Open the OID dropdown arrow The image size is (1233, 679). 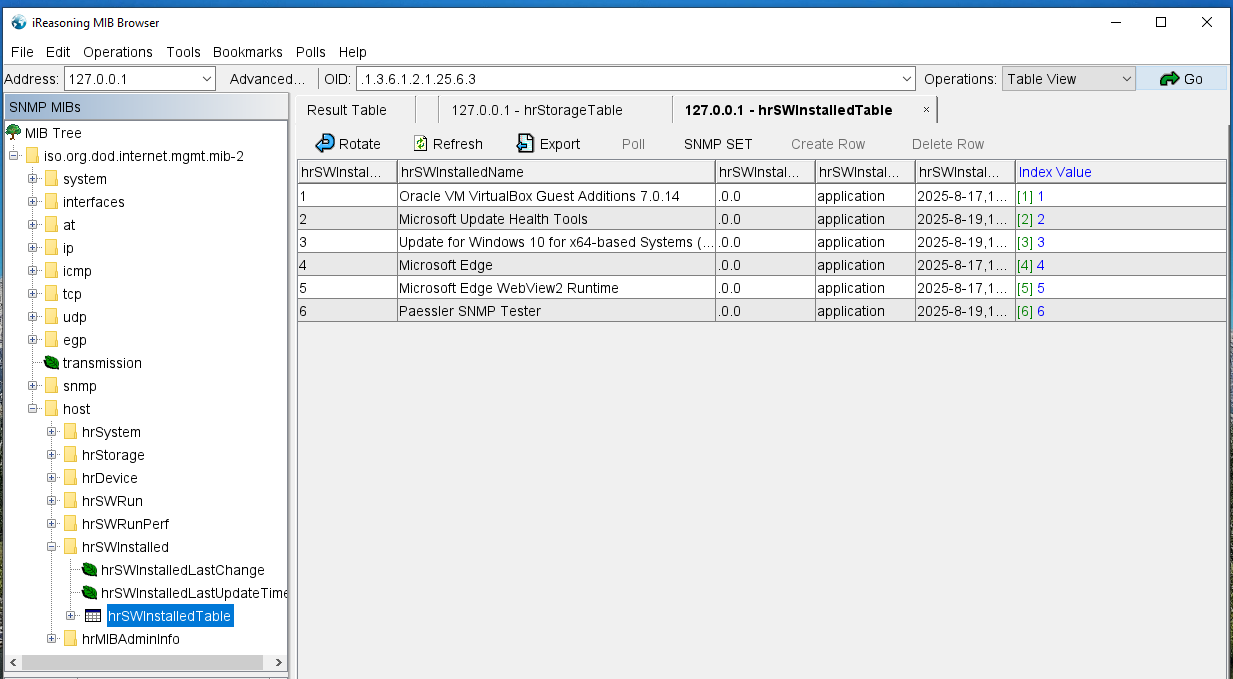(907, 79)
